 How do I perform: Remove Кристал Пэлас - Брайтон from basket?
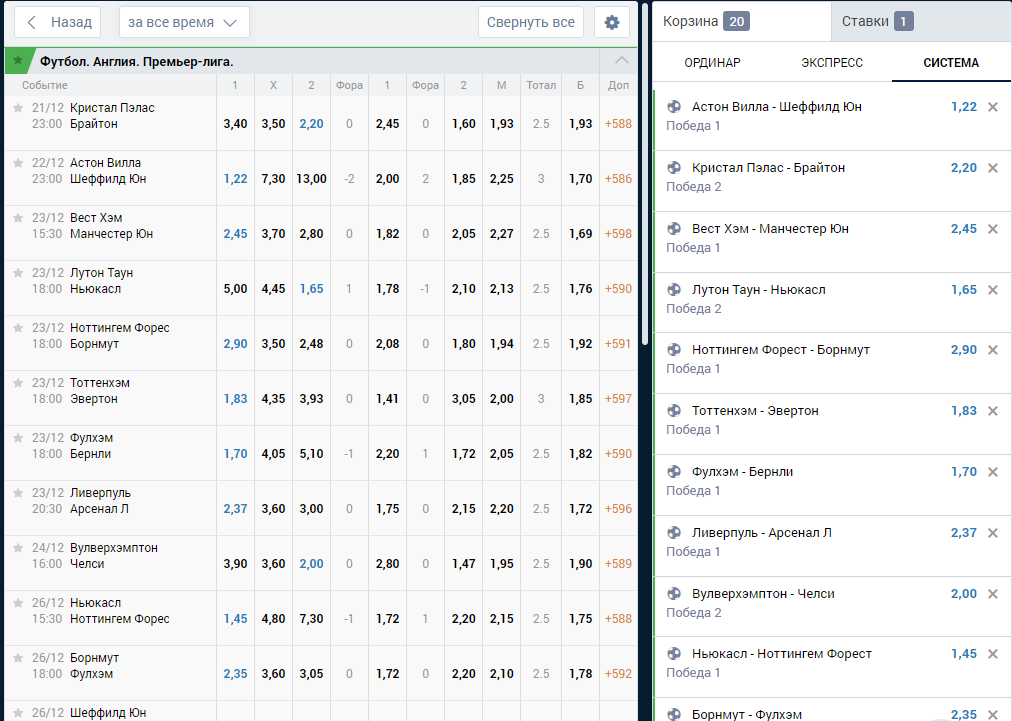pyautogui.click(x=993, y=168)
